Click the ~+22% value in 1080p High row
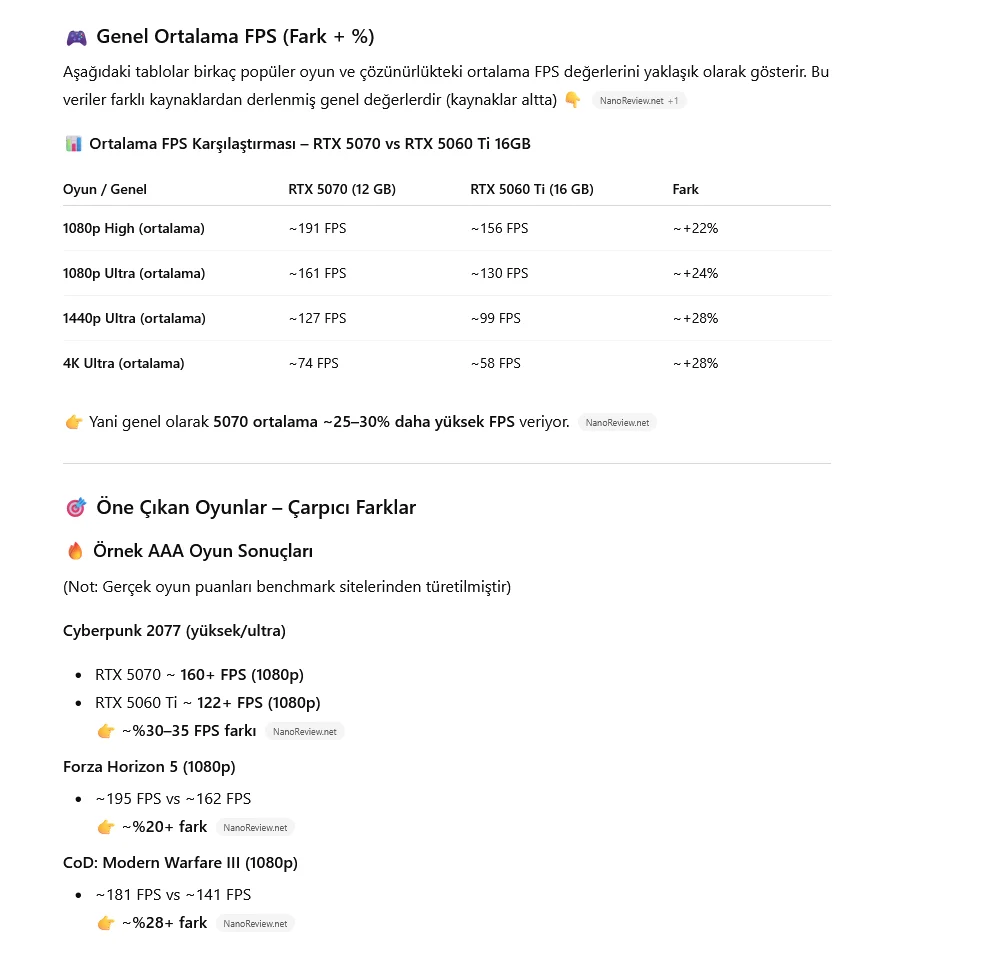This screenshot has height=964, width=1007. tap(695, 228)
